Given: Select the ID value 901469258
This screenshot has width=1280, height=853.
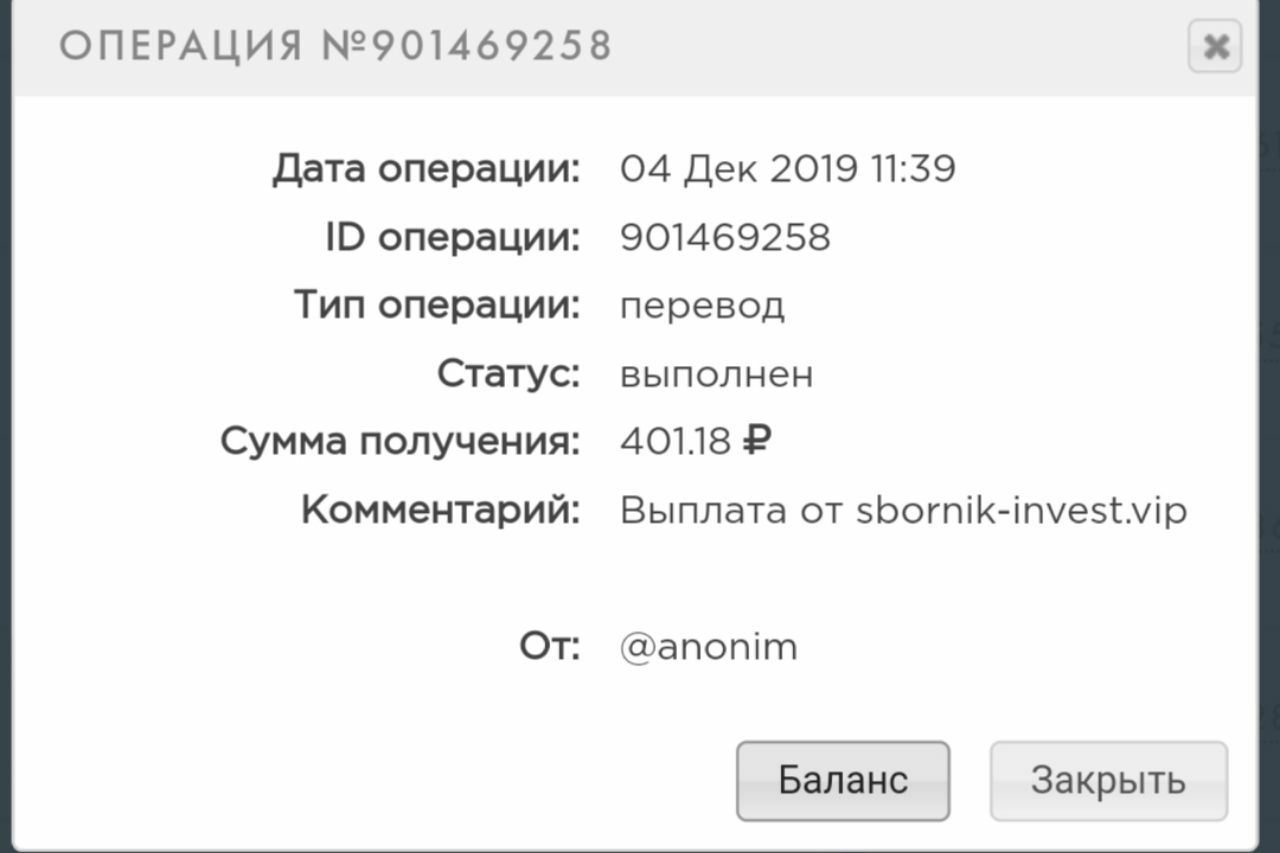Looking at the screenshot, I should tap(725, 237).
